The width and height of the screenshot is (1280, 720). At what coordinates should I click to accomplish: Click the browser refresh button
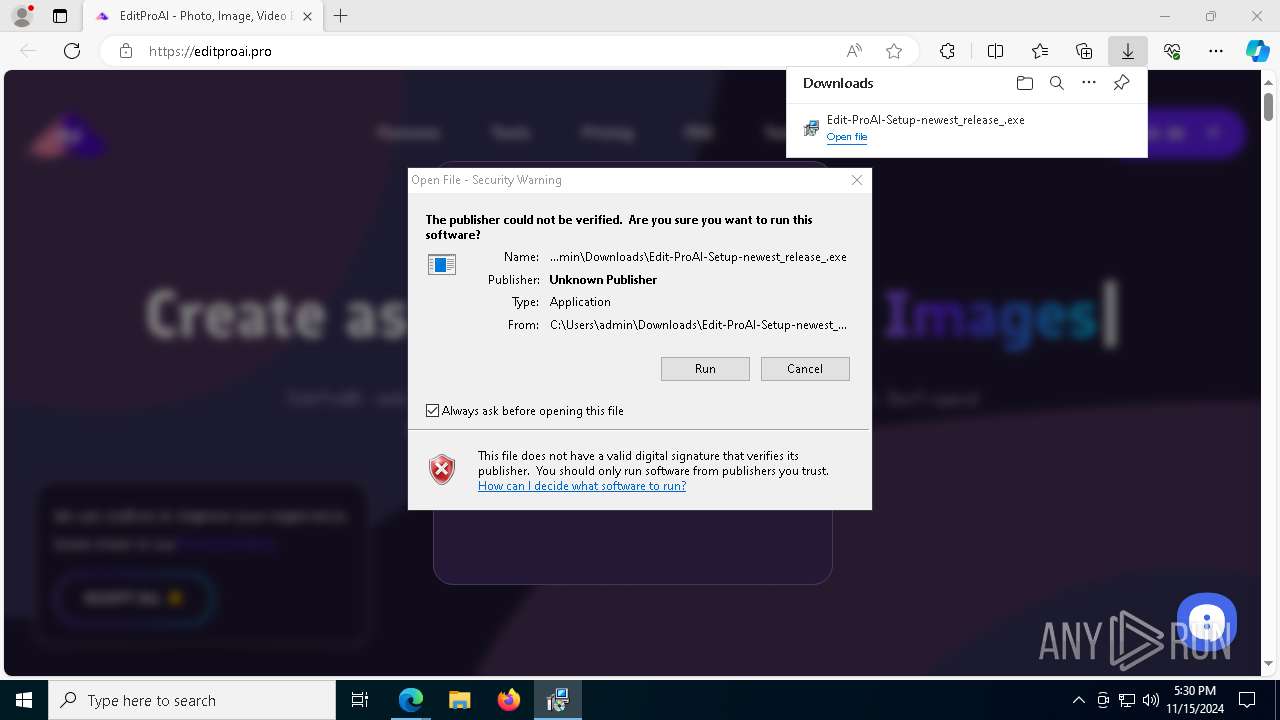[72, 51]
